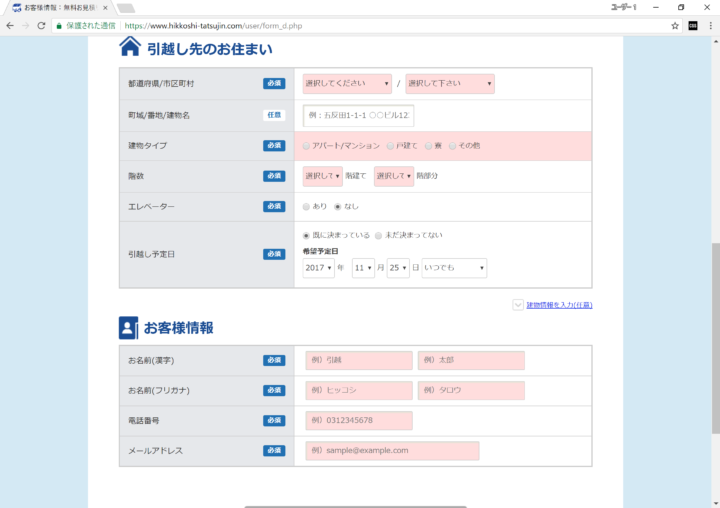
Task: Select アパート/マンション building type
Action: click(x=306, y=146)
